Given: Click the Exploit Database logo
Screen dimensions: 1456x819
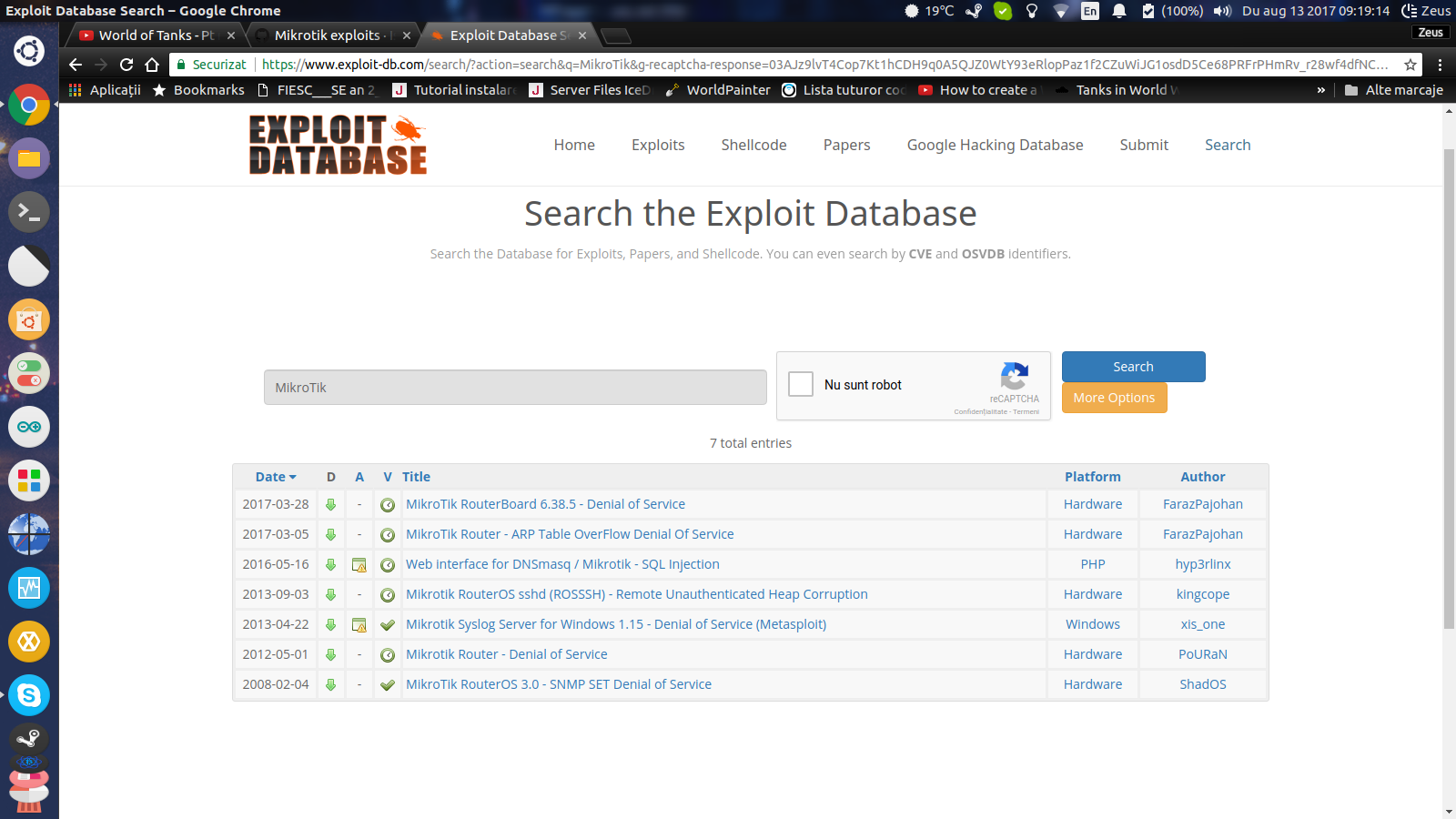Looking at the screenshot, I should [338, 145].
